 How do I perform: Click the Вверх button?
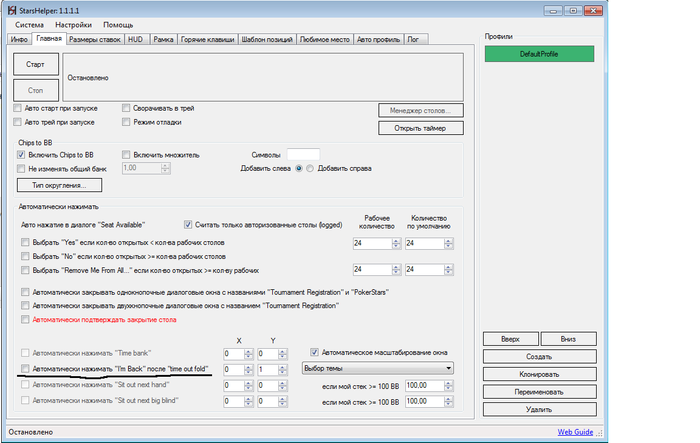(x=511, y=339)
